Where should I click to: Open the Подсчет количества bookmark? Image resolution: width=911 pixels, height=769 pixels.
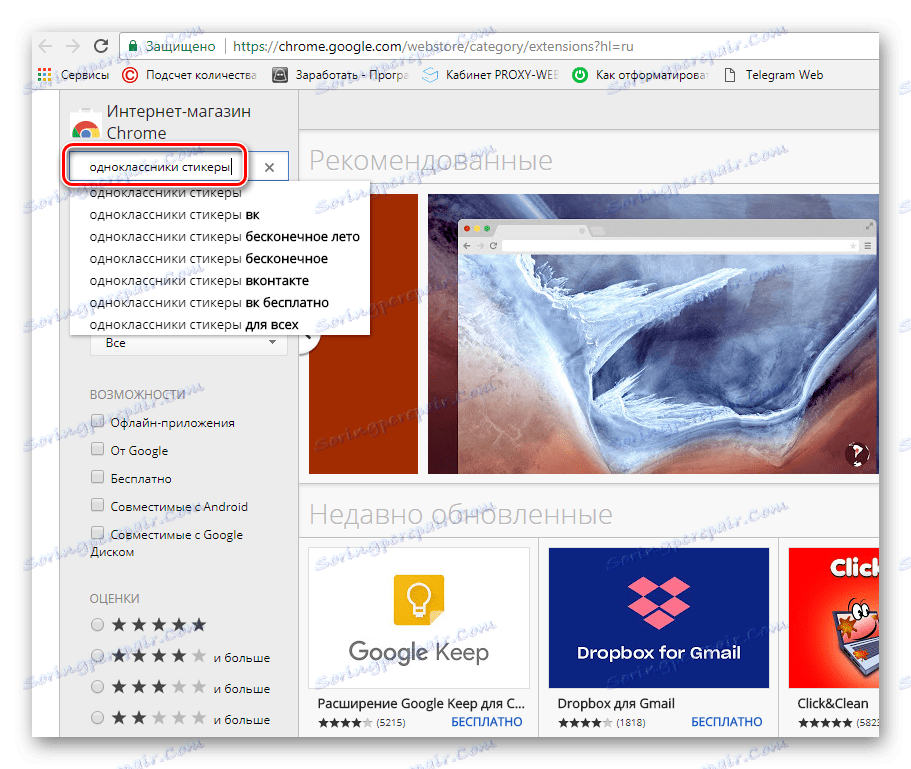189,75
